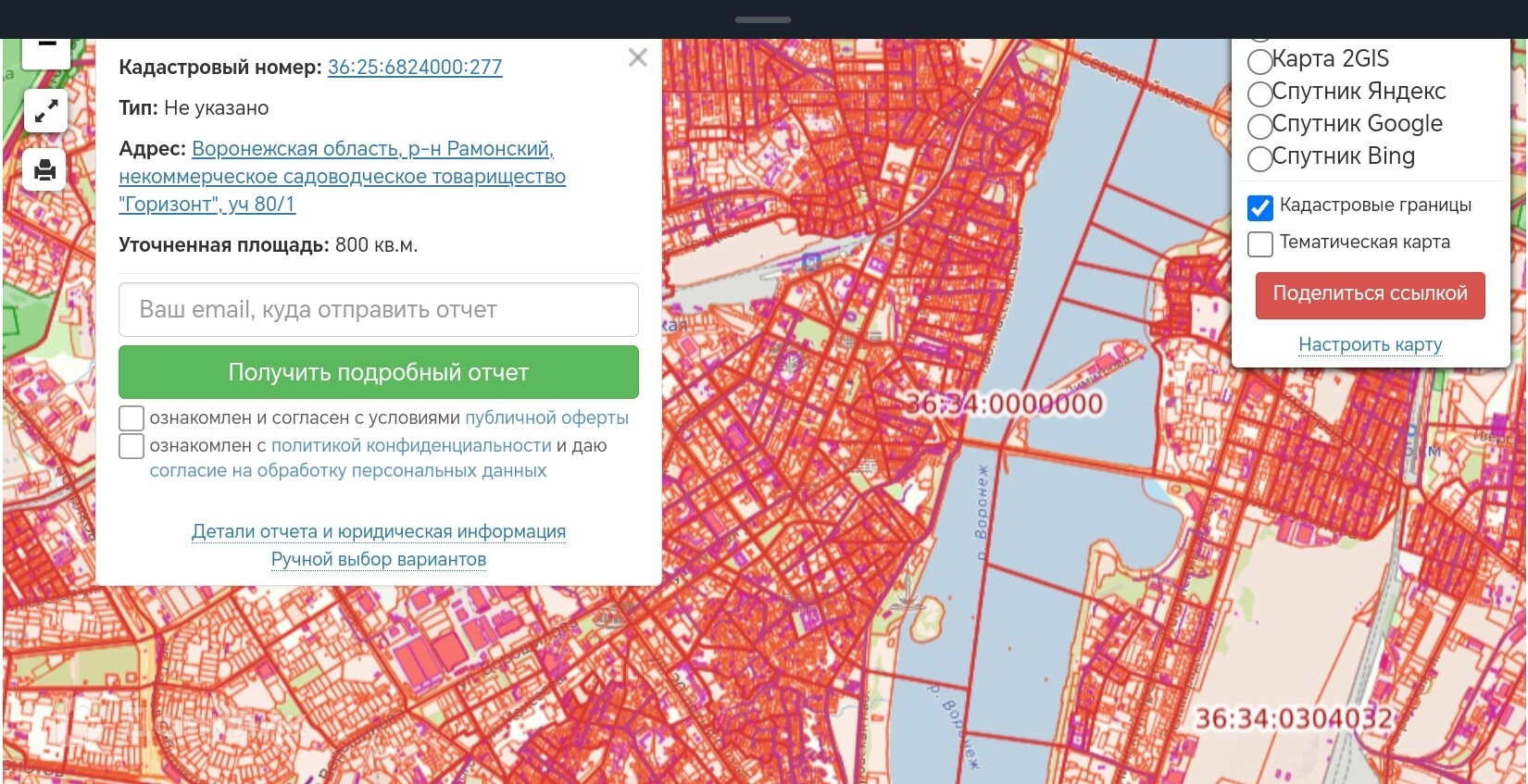This screenshot has height=784, width=1528.
Task: Check the публичной оферты agreement box
Action: pyautogui.click(x=132, y=417)
